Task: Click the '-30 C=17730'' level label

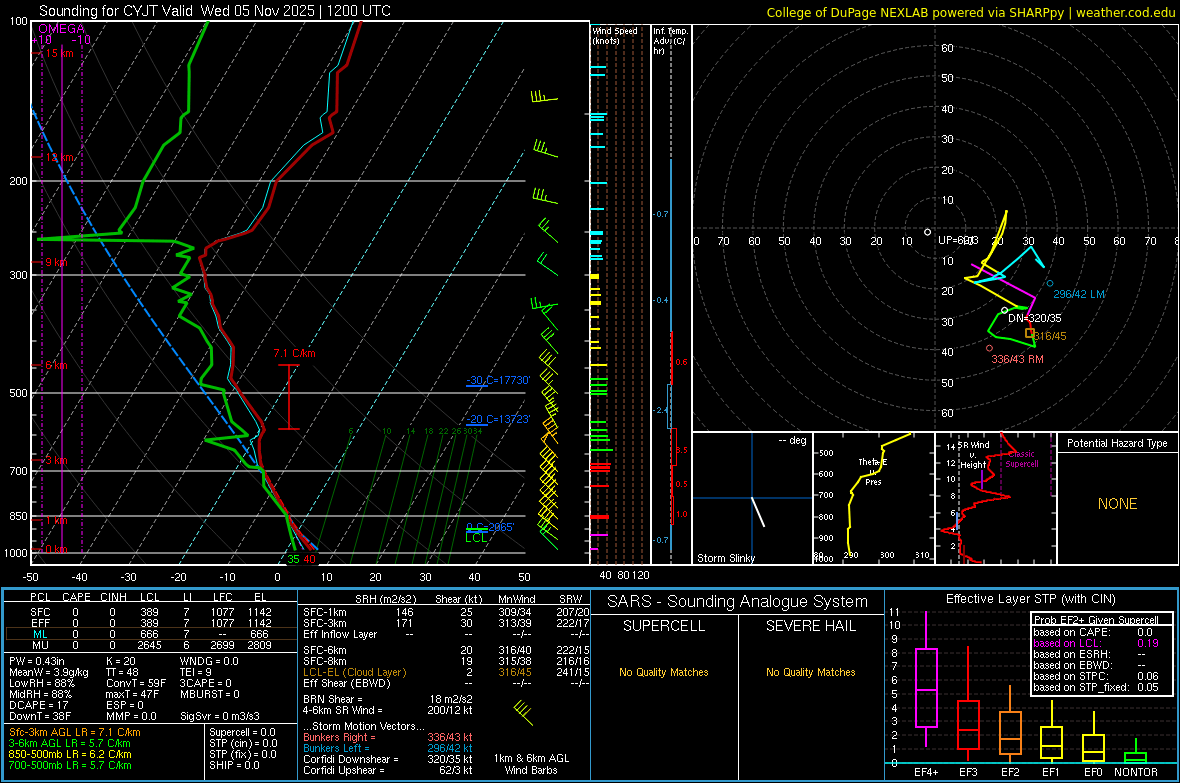Action: click(x=498, y=380)
